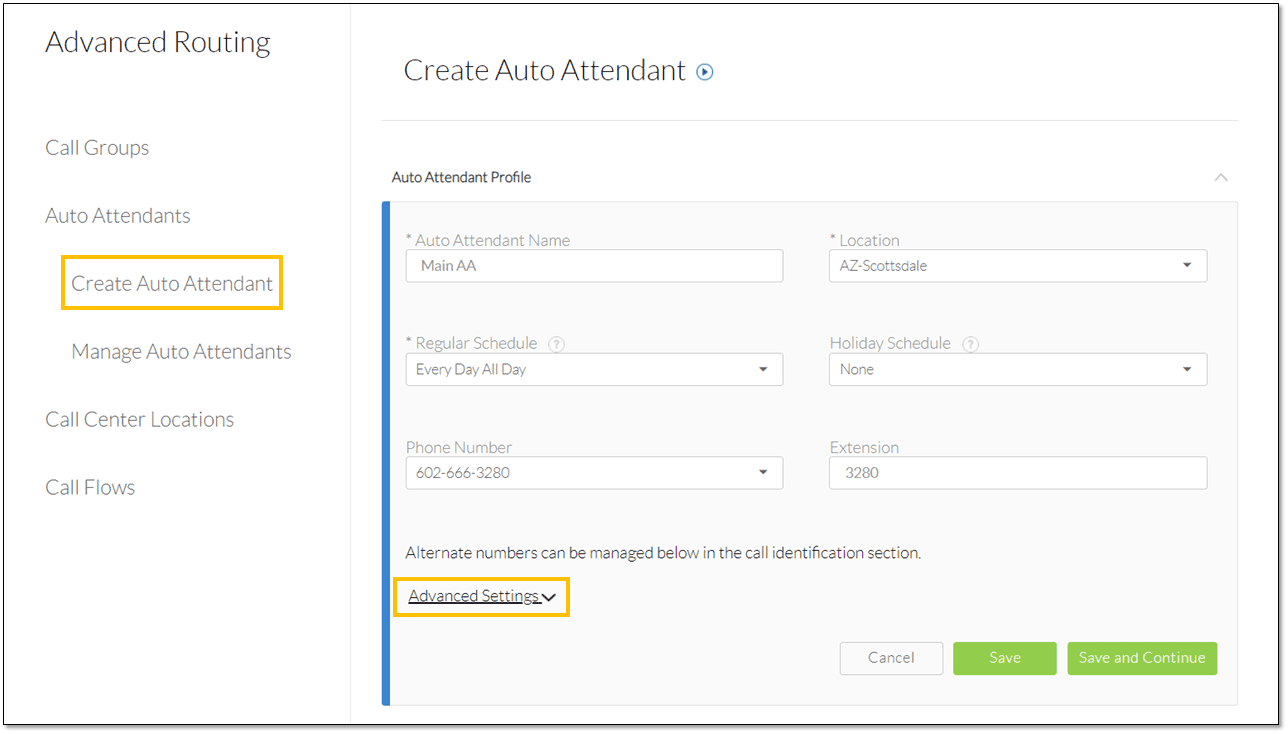
Task: Click the Cancel button
Action: (x=891, y=658)
